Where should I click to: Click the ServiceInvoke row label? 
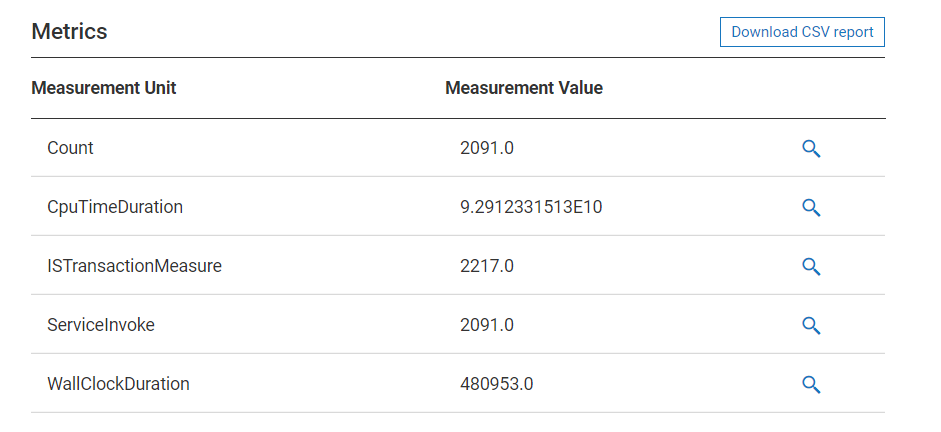coord(101,325)
